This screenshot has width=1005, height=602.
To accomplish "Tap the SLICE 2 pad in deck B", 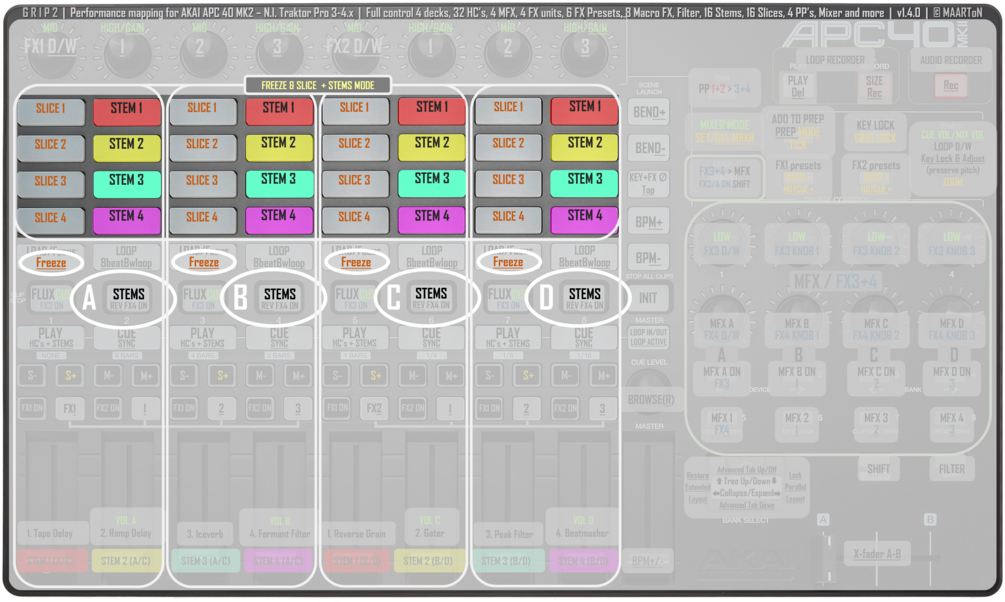I will click(x=203, y=146).
